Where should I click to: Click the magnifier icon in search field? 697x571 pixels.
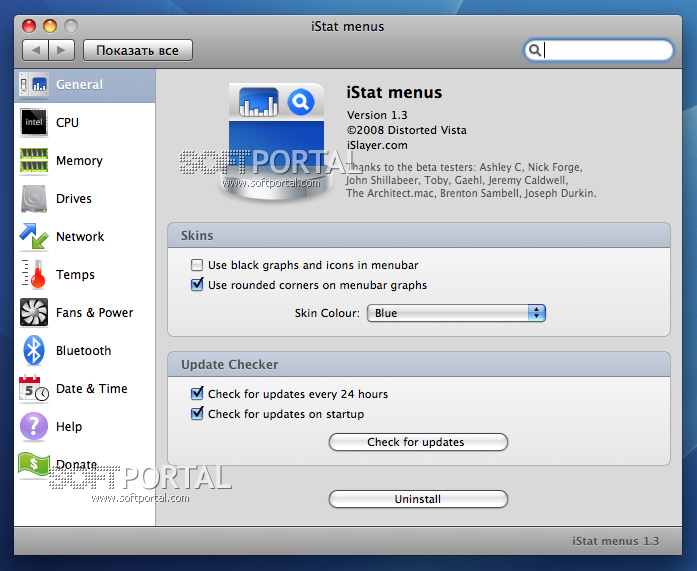tap(535, 50)
